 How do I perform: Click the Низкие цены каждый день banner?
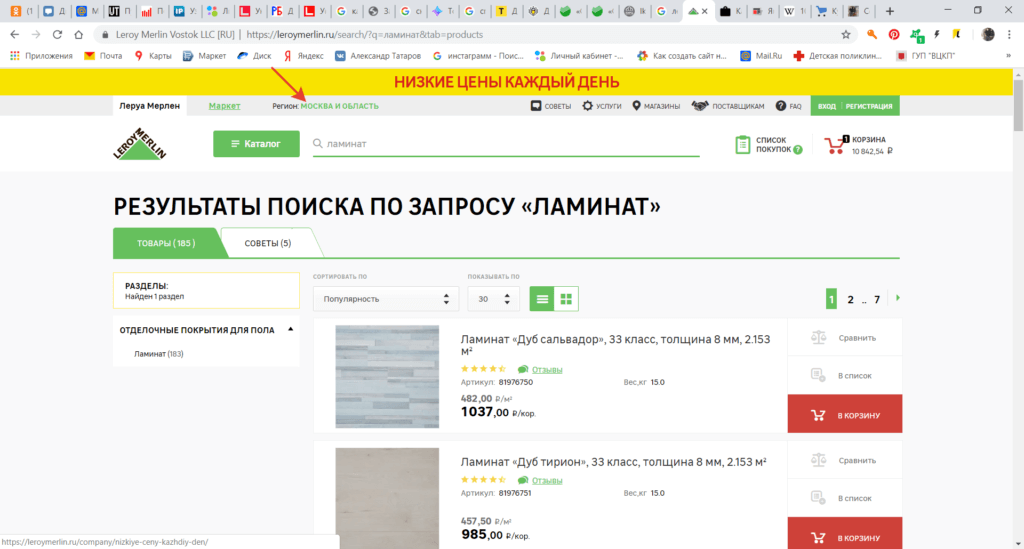coord(506,82)
